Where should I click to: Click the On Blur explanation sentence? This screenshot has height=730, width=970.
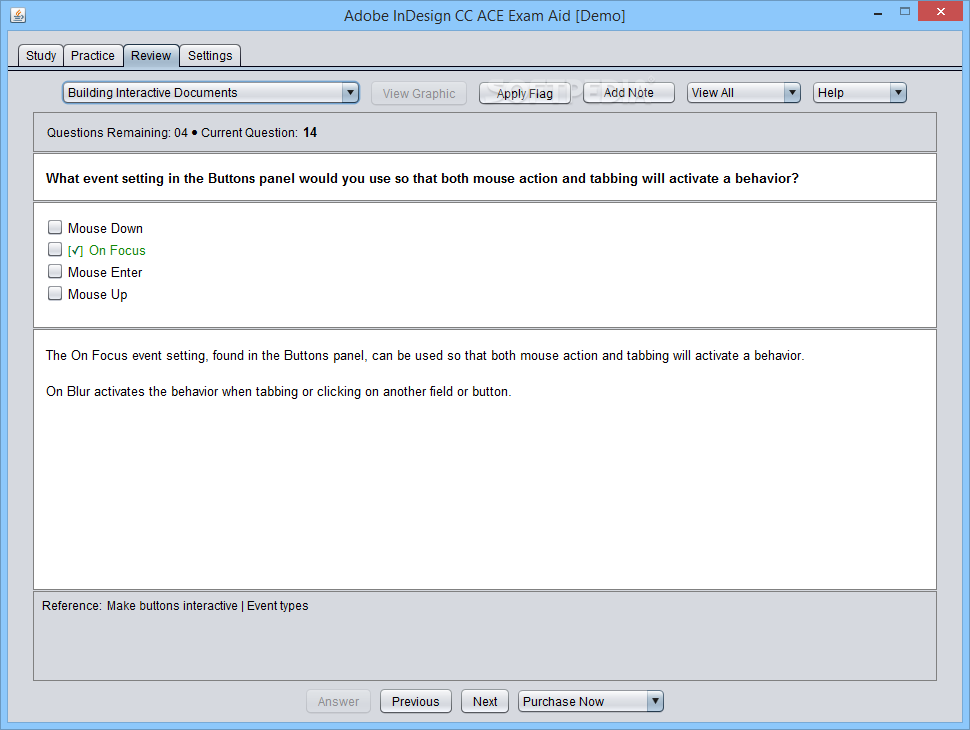tap(278, 392)
